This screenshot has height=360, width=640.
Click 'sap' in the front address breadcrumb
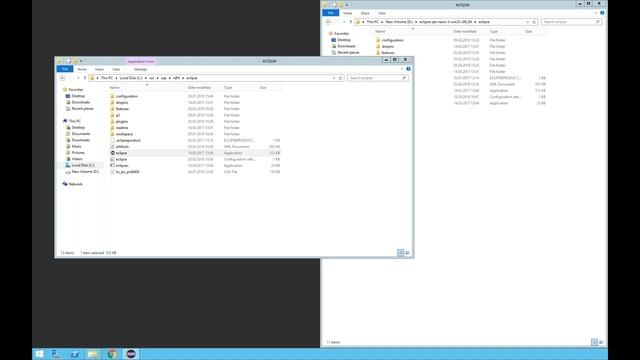pos(163,78)
